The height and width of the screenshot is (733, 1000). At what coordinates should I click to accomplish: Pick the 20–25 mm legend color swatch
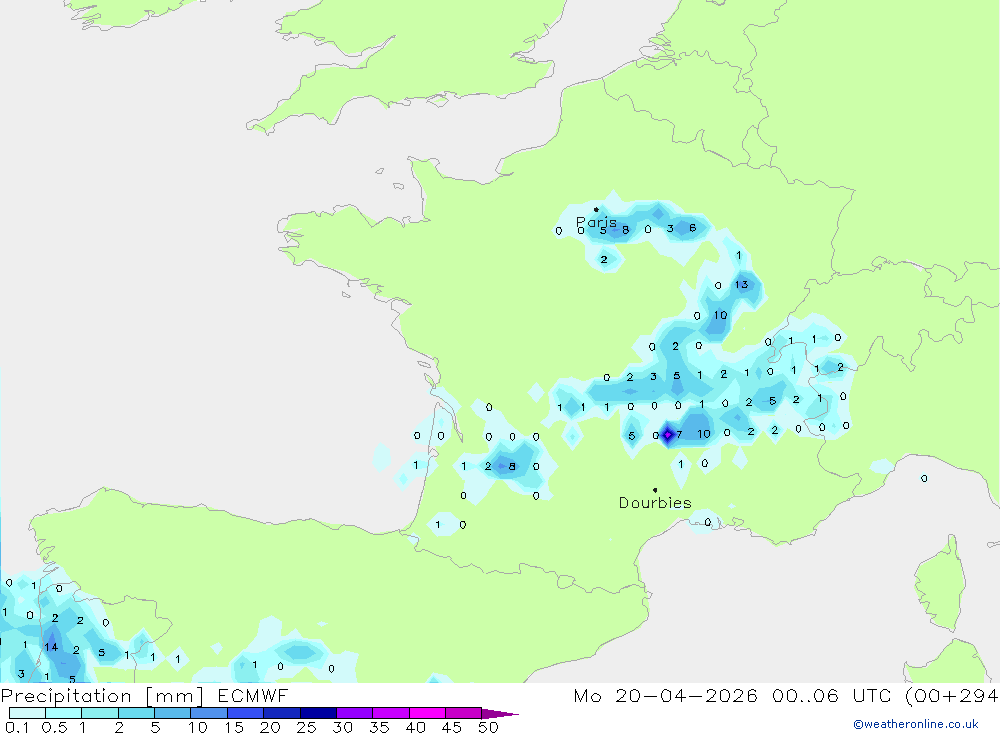click(x=282, y=713)
